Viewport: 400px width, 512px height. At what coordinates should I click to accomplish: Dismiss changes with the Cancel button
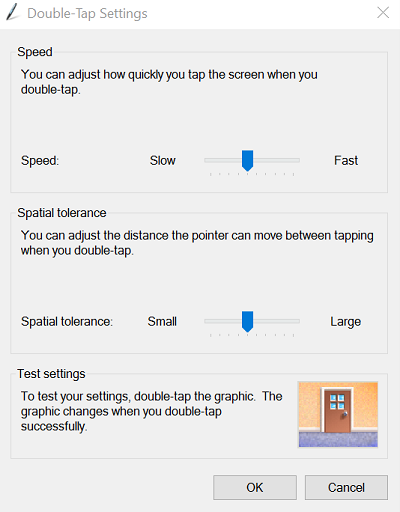pos(346,487)
